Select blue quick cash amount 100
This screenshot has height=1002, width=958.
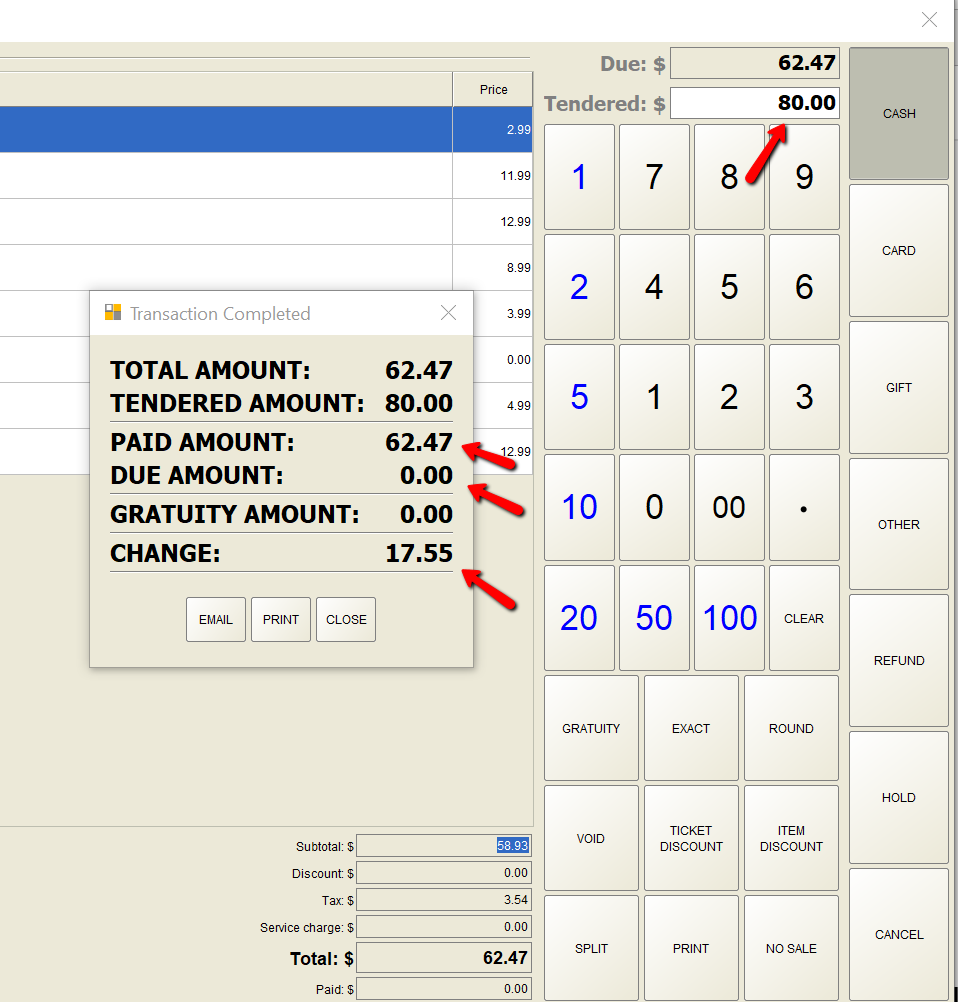coord(729,618)
